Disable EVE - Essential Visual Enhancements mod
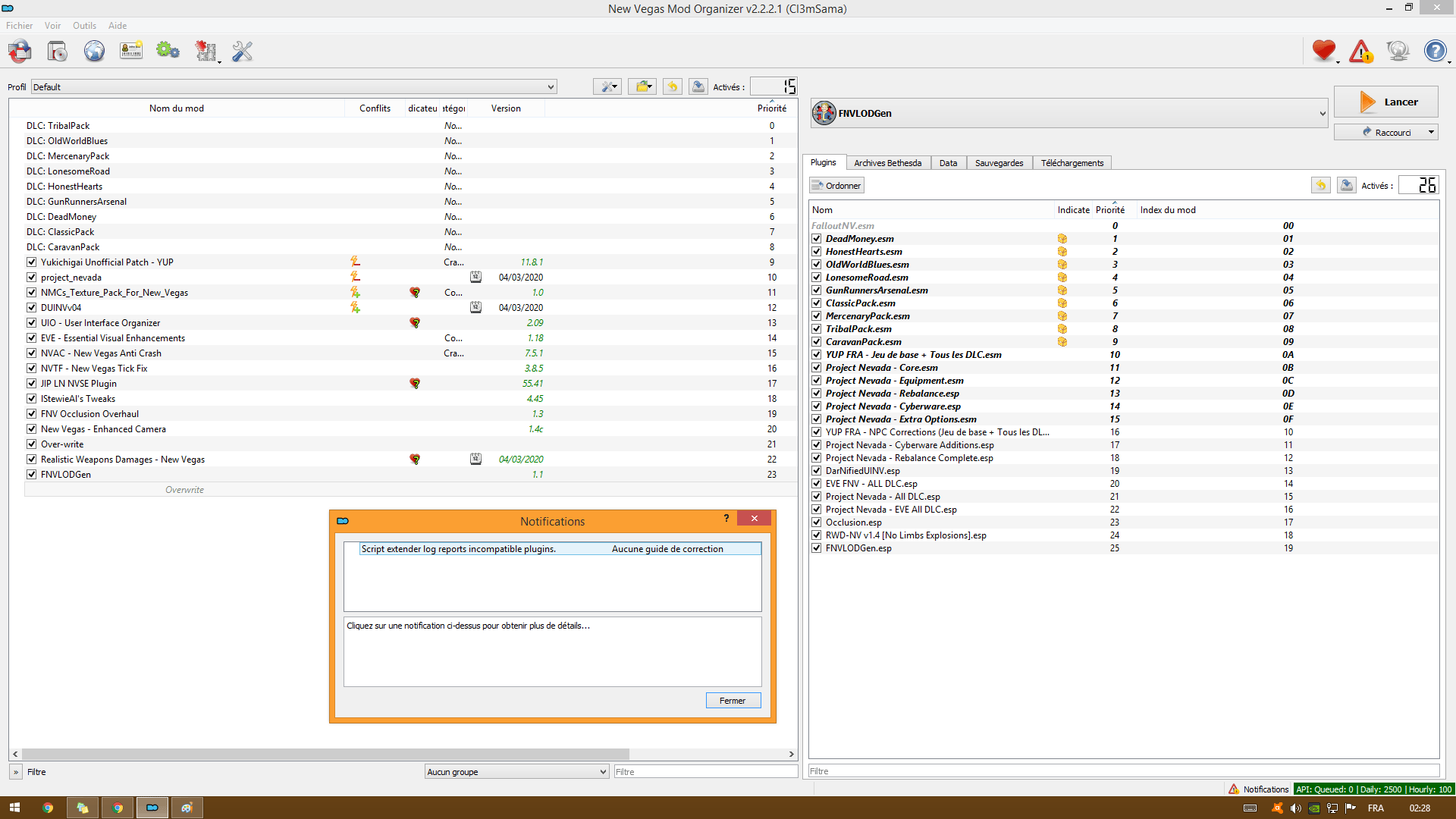 tap(31, 337)
